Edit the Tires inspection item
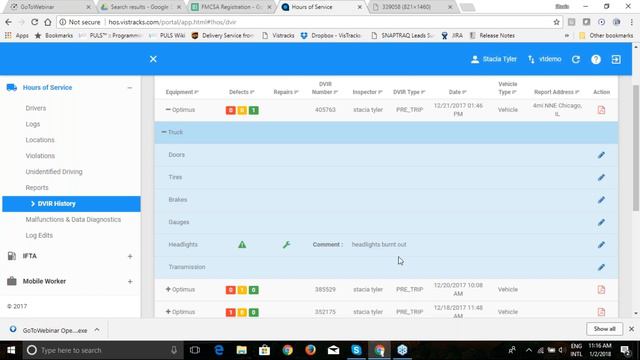Screen dimensions: 640x360 coord(601,177)
